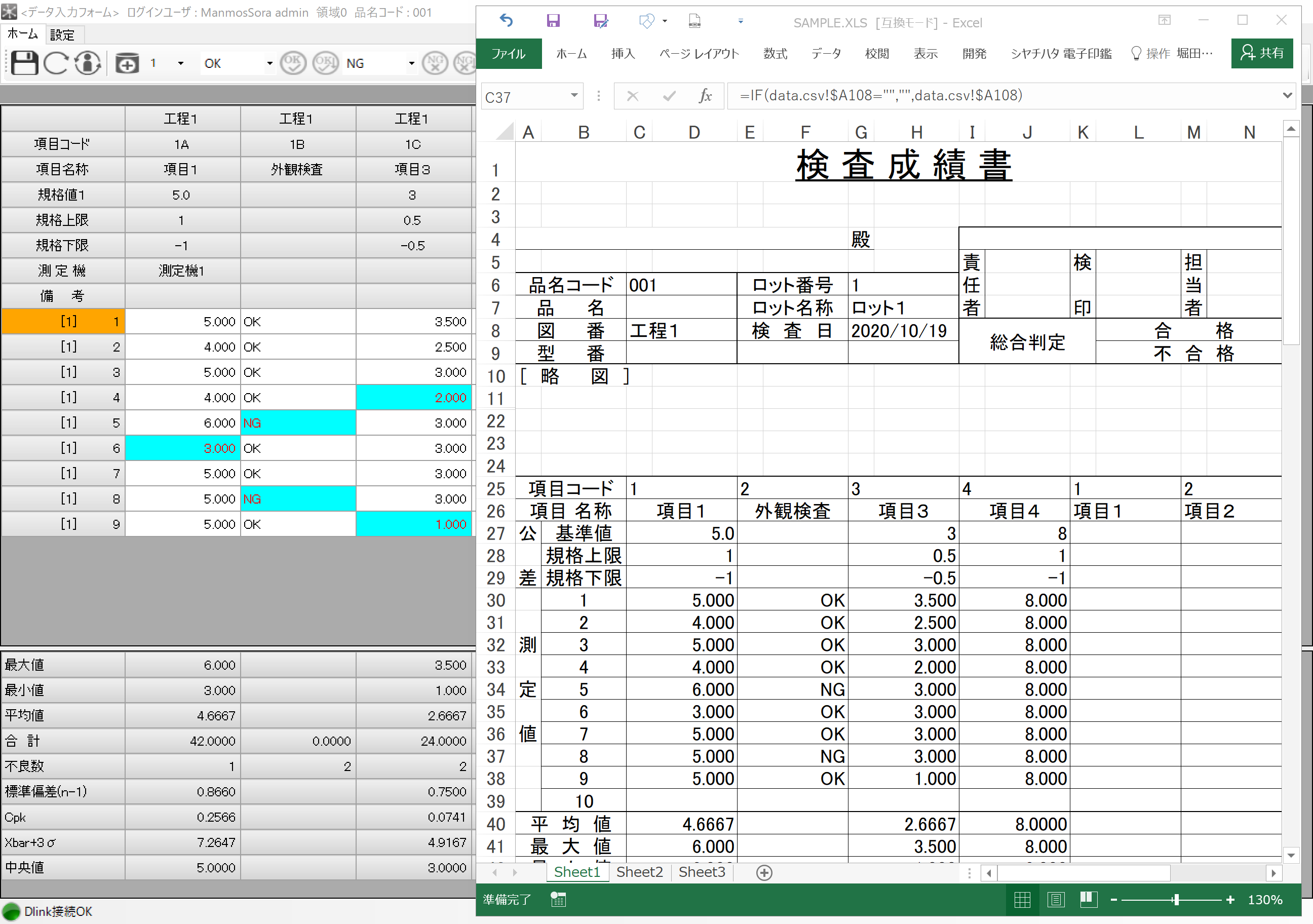
Task: Click Undo in Excel's Quick Access Toolbar
Action: point(506,20)
